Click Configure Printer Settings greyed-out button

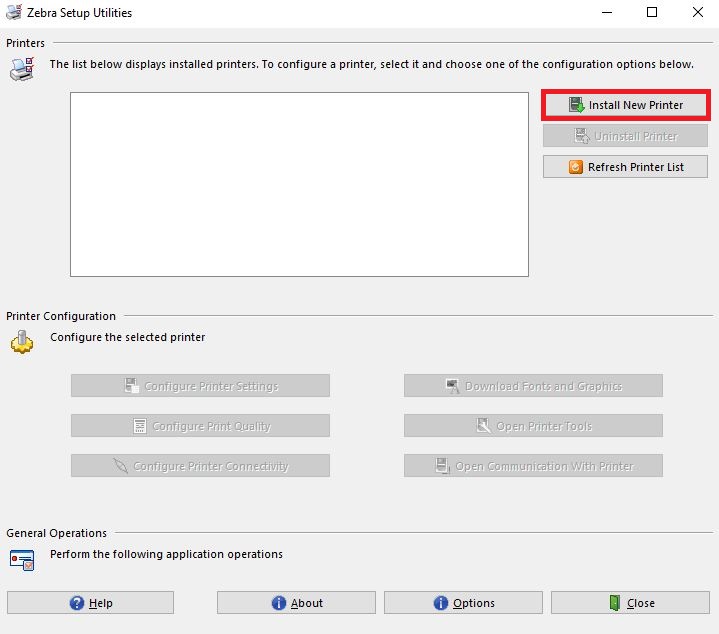(x=200, y=386)
